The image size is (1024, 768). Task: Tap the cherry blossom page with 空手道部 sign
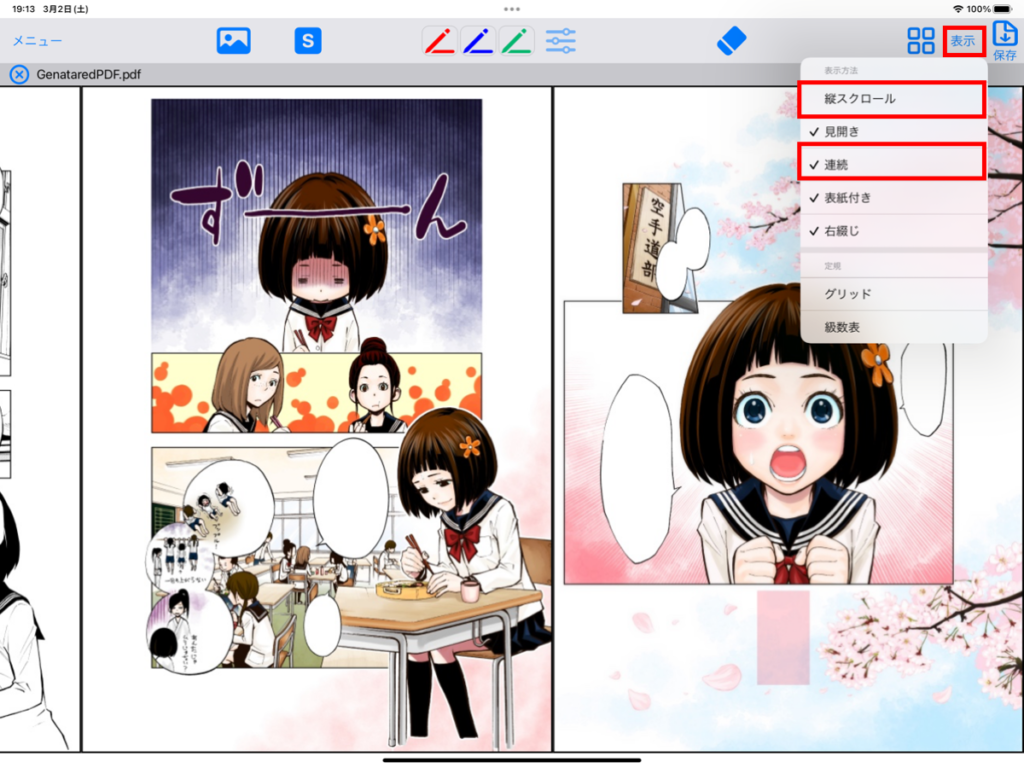pyautogui.click(x=788, y=419)
